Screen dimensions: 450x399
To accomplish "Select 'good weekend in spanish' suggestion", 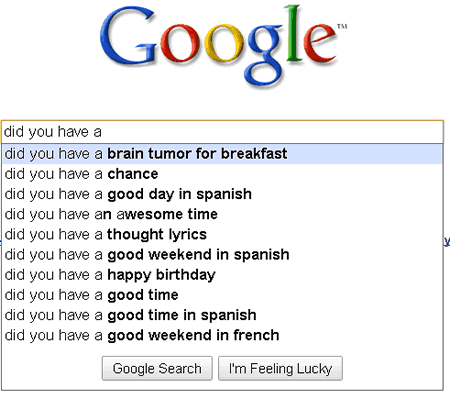I will 222,255.
